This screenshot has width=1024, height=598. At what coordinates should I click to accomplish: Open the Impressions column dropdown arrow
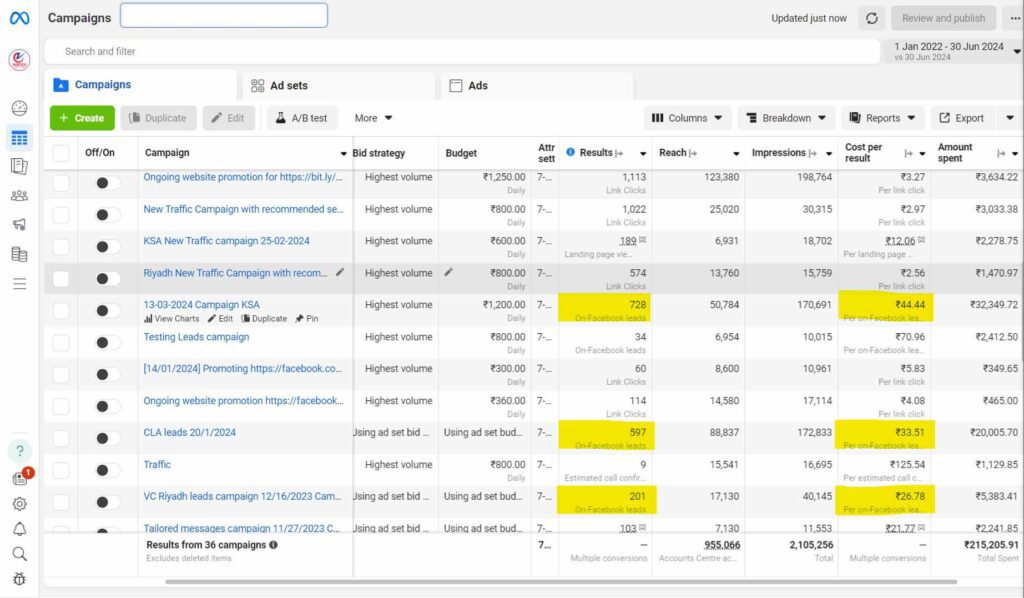click(829, 153)
